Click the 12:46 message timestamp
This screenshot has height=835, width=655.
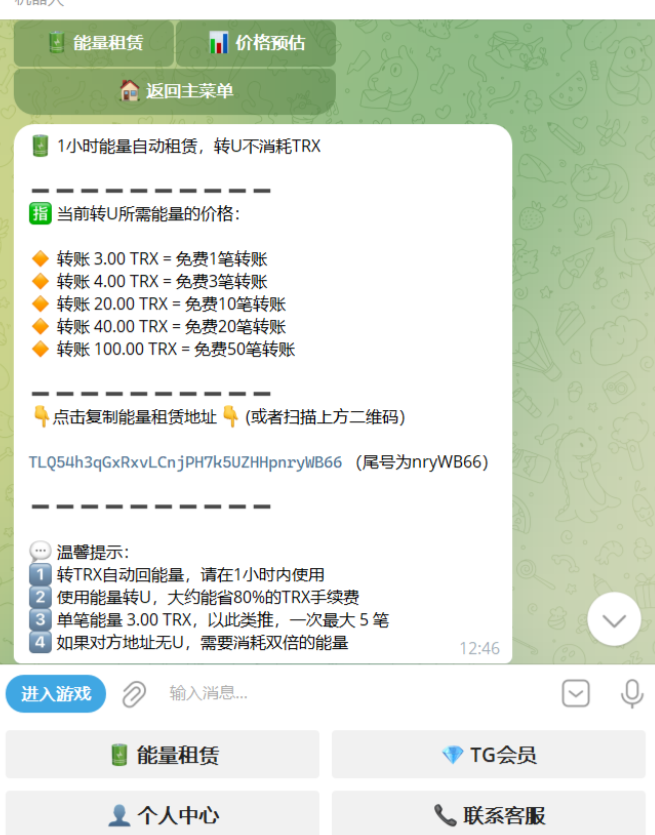(479, 648)
